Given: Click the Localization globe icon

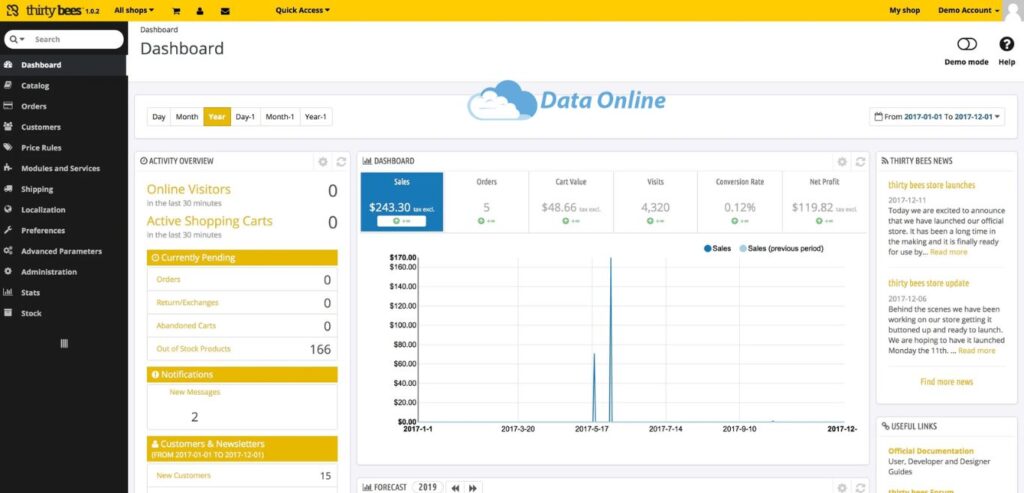Looking at the screenshot, I should click(8, 210).
